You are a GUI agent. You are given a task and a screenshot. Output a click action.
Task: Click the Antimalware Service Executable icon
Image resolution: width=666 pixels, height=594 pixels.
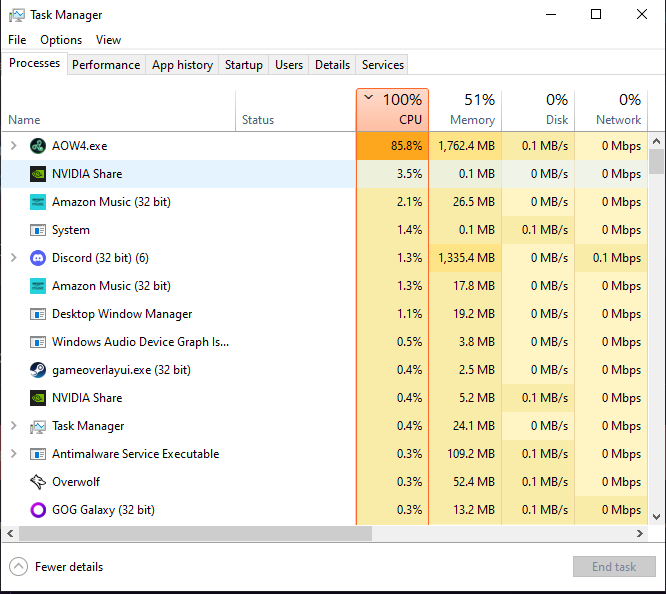pyautogui.click(x=38, y=454)
